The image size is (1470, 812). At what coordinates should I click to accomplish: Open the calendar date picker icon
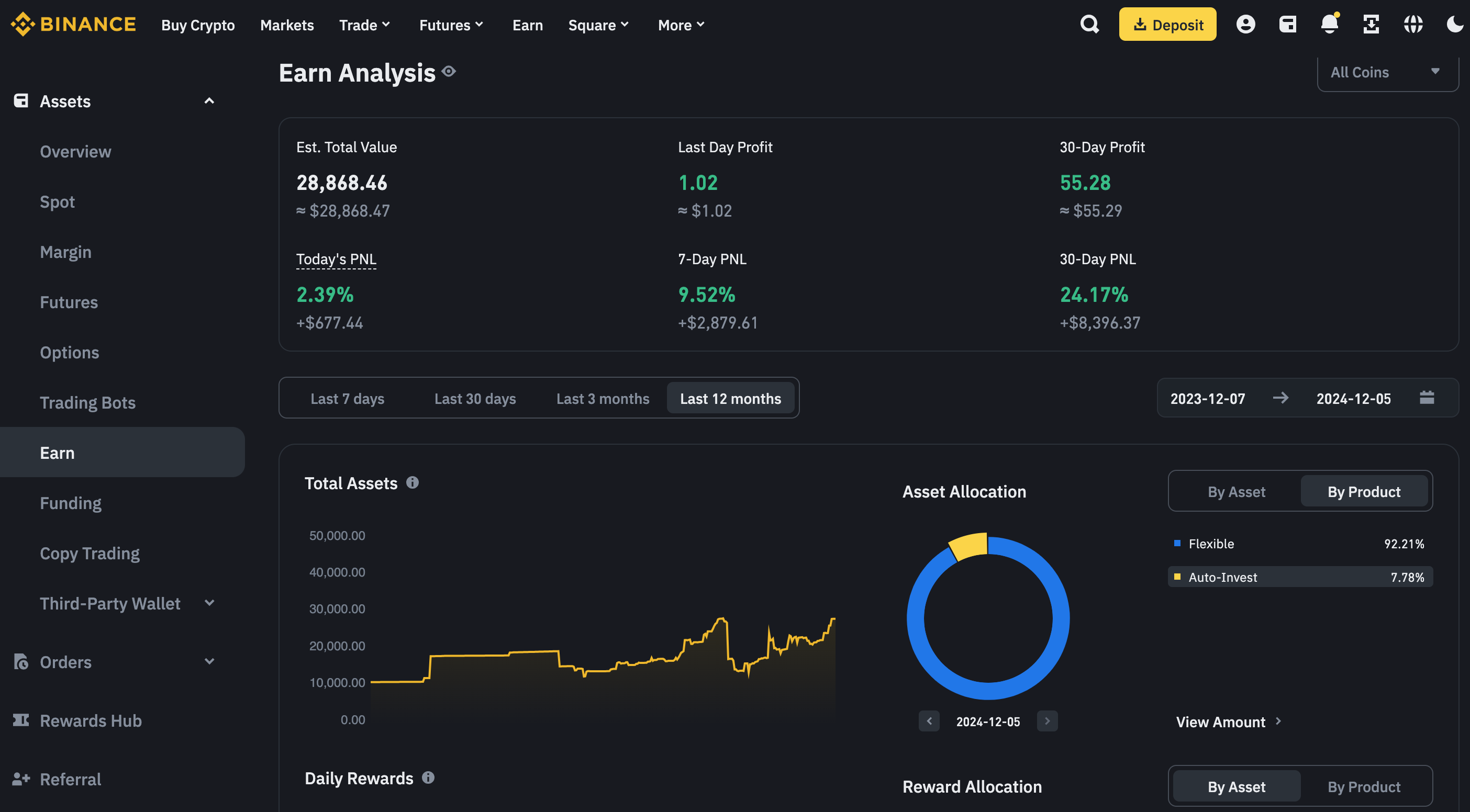[1427, 398]
